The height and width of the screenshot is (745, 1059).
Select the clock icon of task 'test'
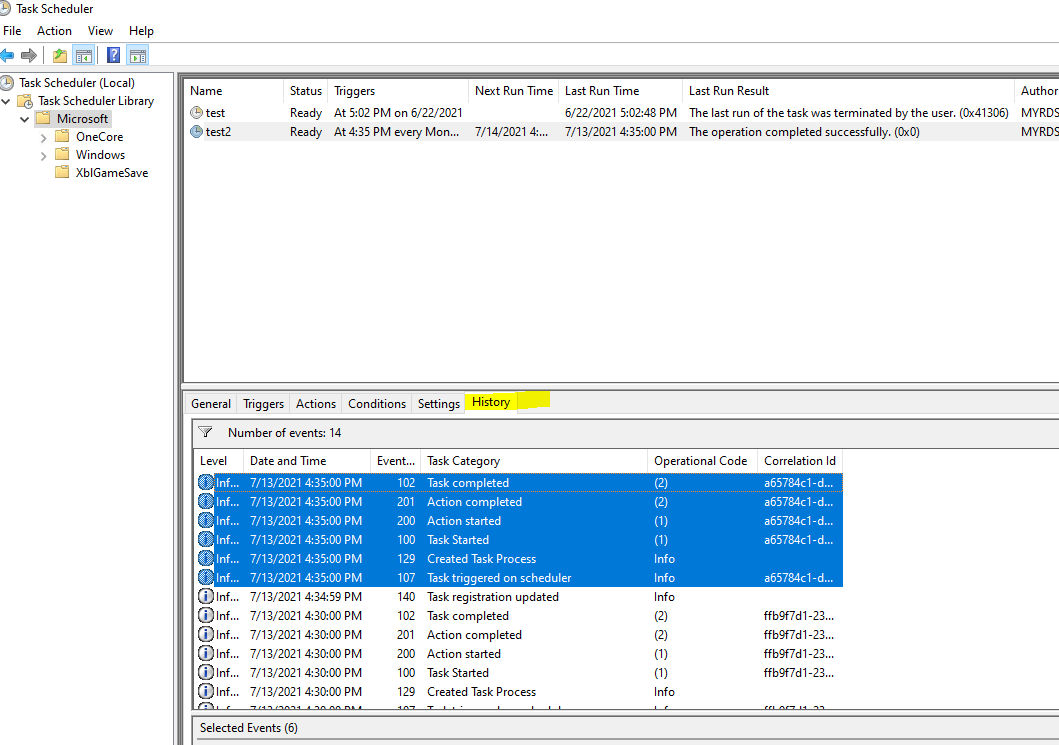point(196,113)
